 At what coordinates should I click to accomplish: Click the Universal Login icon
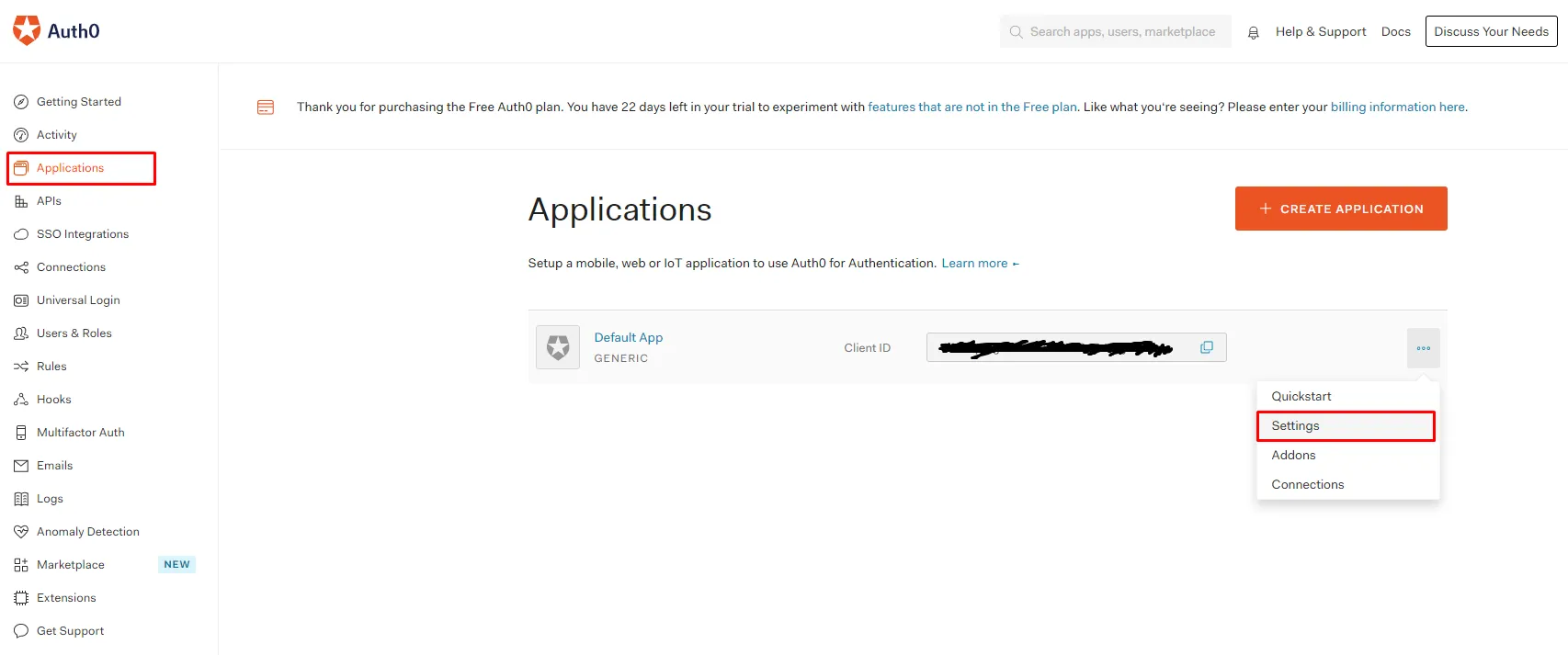click(21, 300)
